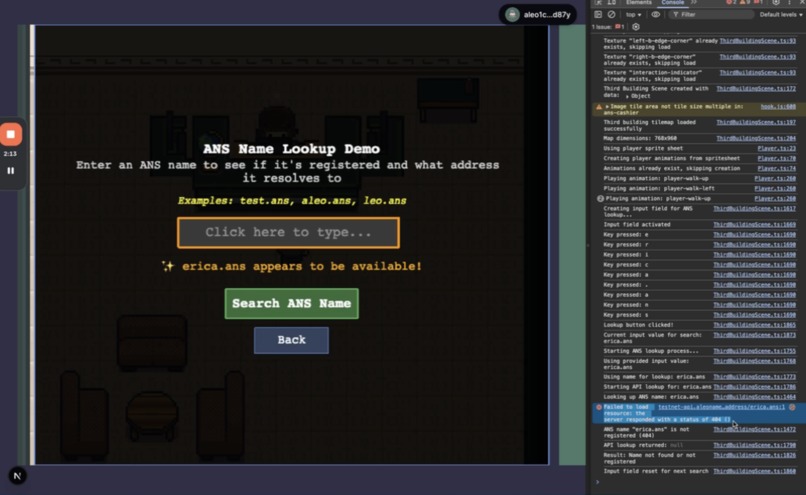
Task: Click the Search ANS Name button
Action: 291,303
